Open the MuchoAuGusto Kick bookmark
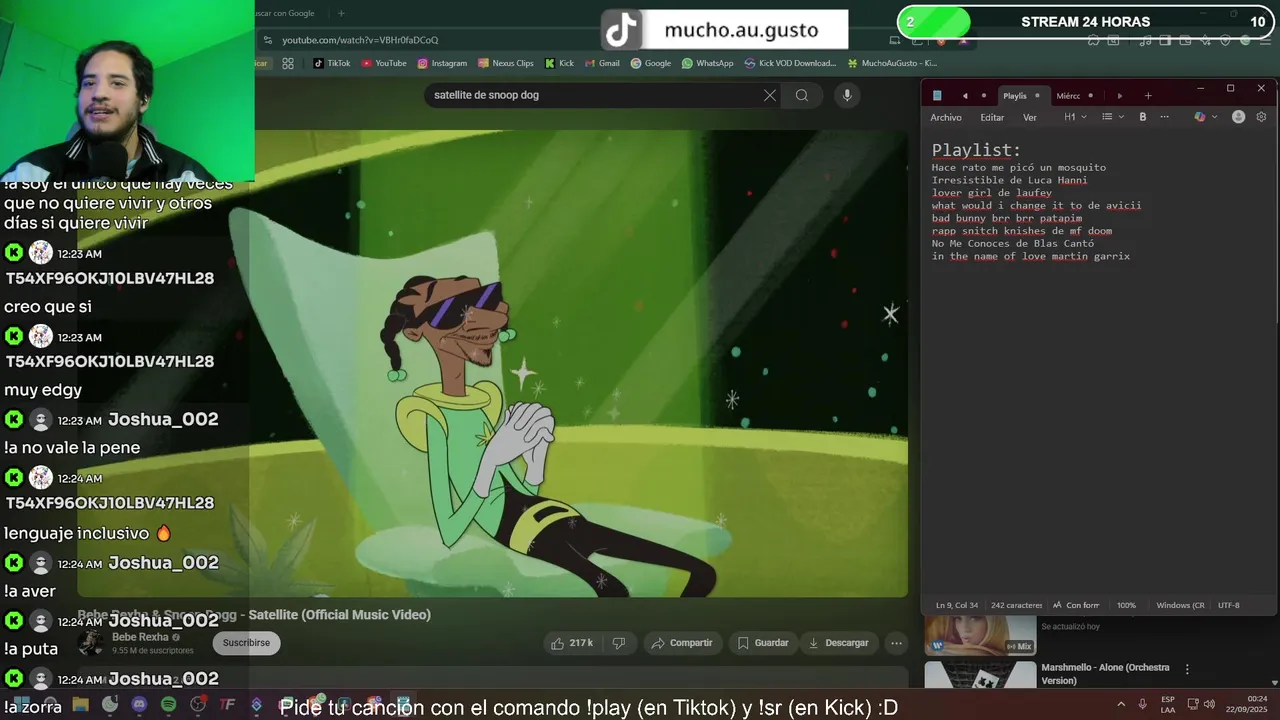This screenshot has height=720, width=1280. point(892,63)
